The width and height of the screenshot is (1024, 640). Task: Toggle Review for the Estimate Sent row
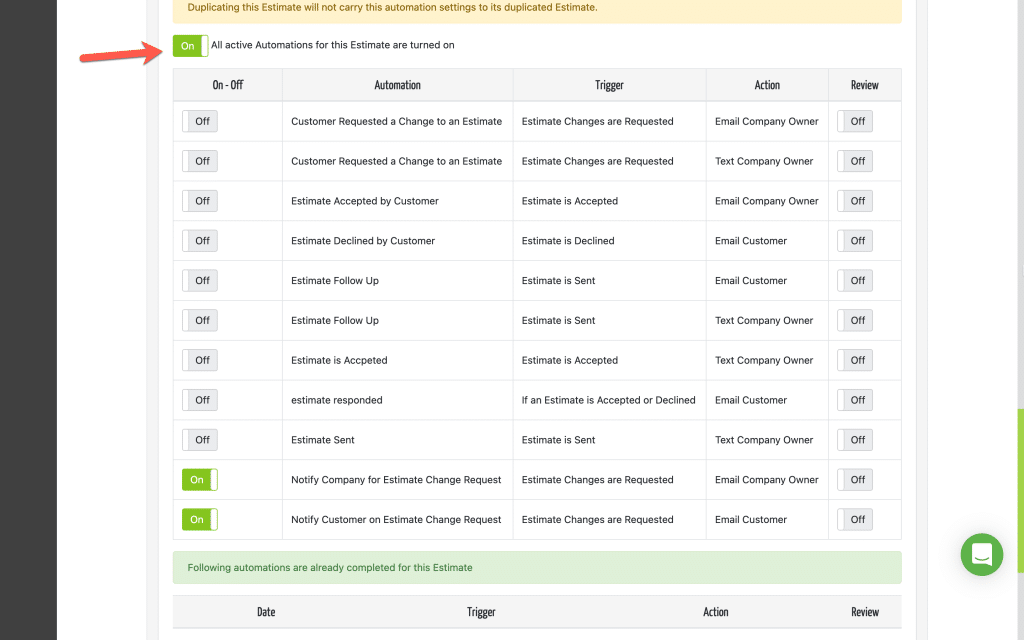(855, 440)
